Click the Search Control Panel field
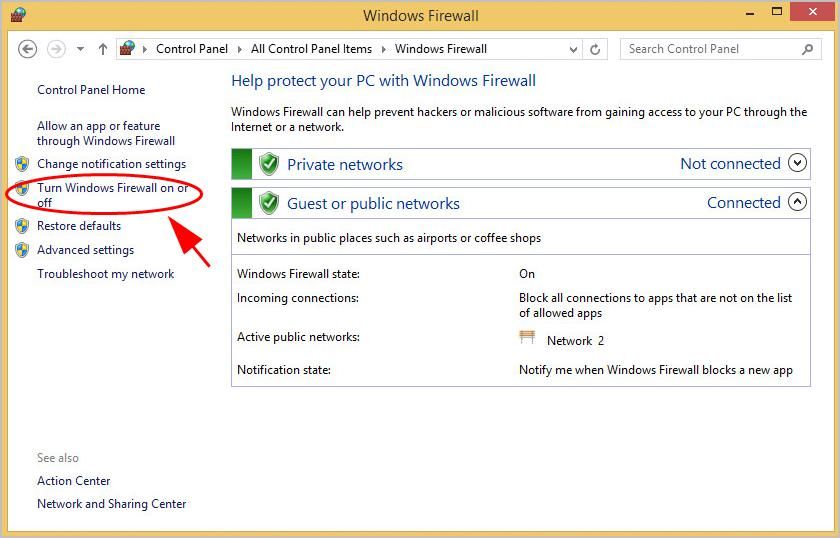This screenshot has width=840, height=538. coord(710,49)
